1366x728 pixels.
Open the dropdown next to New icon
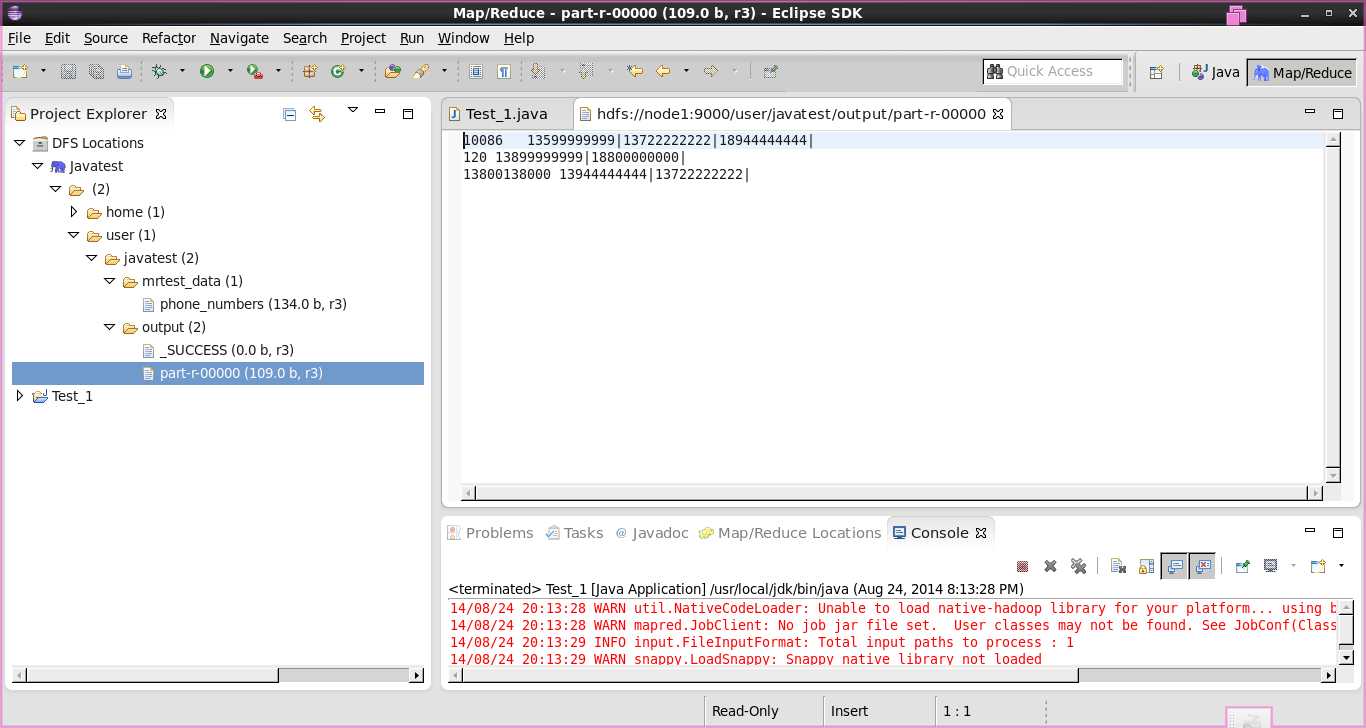pyautogui.click(x=43, y=71)
